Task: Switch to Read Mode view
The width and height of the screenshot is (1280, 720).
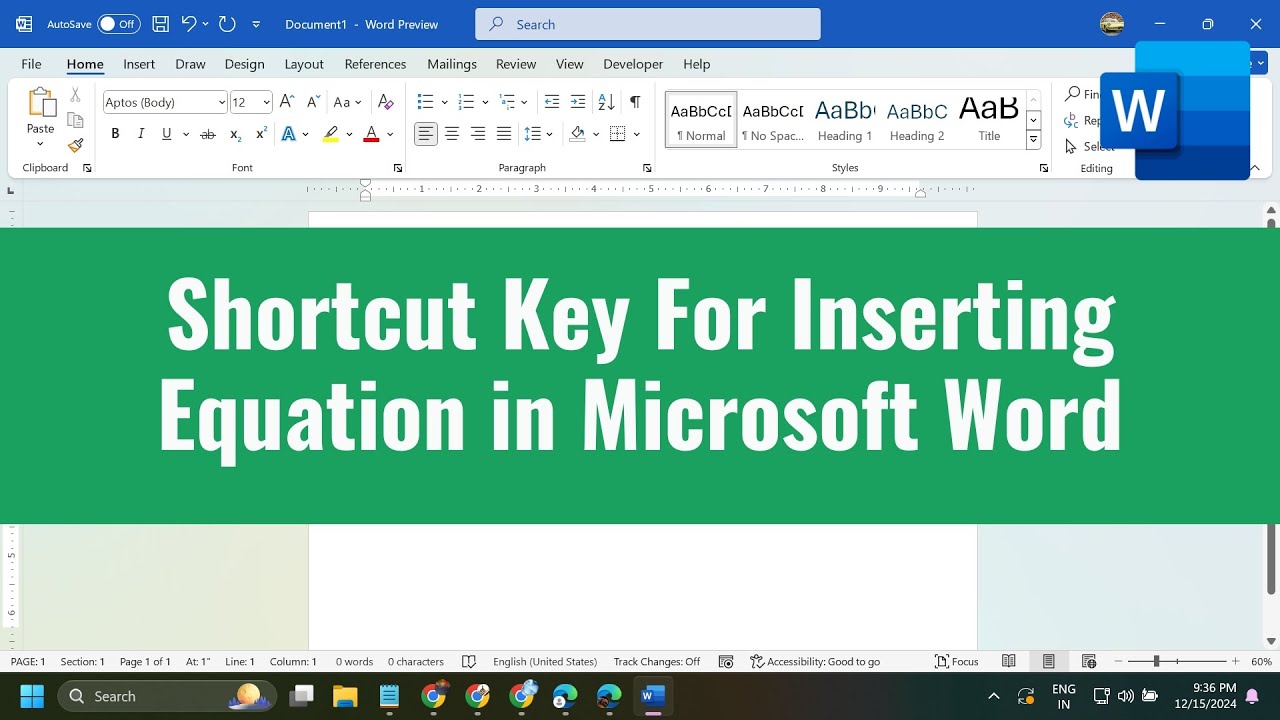Action: [x=1009, y=662]
